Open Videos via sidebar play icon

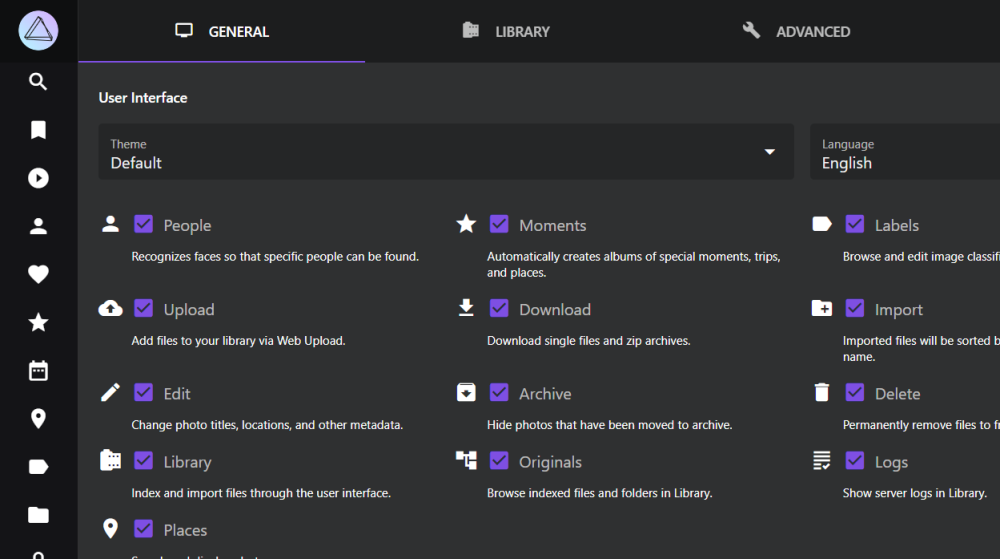[38, 178]
